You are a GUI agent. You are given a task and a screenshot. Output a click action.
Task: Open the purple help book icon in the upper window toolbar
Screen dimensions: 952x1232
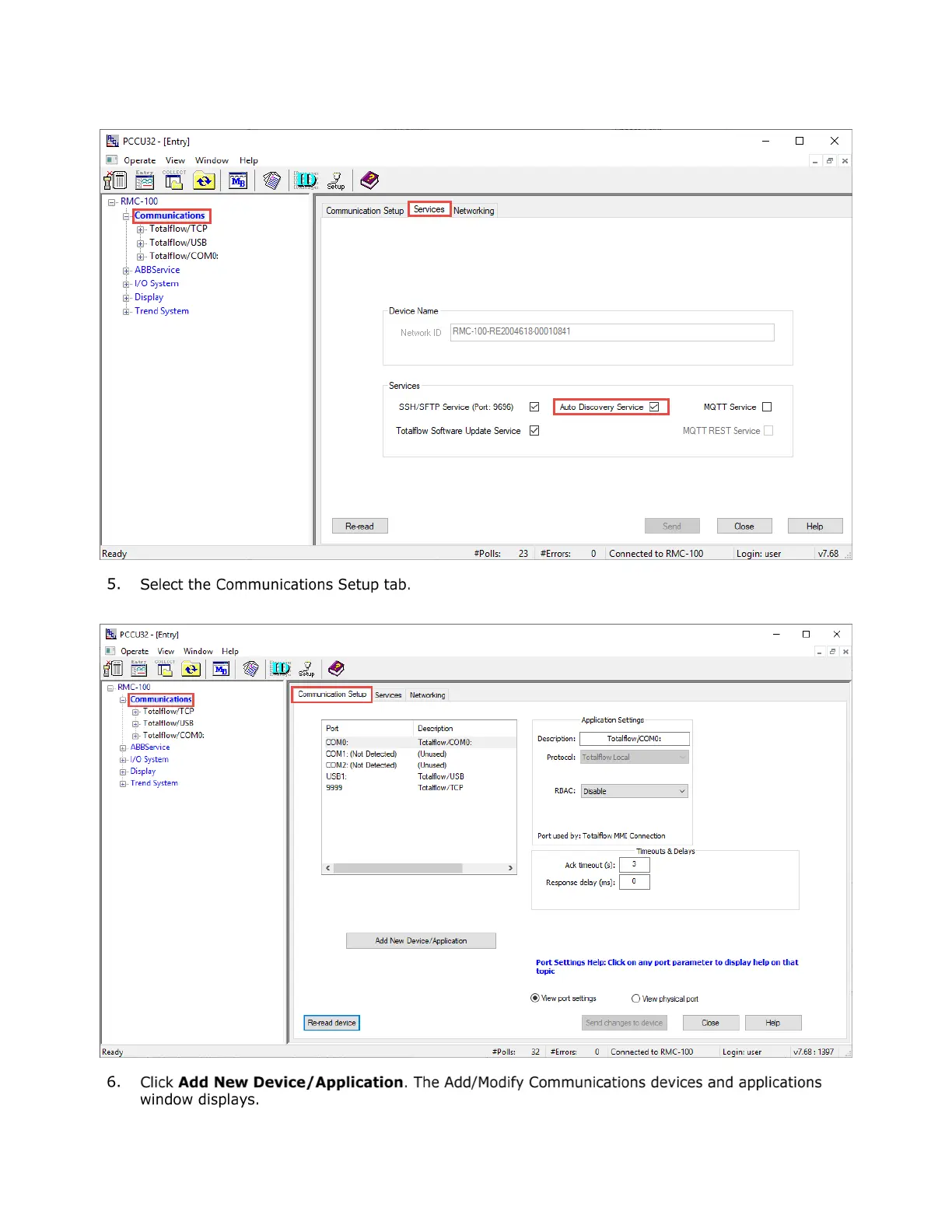coord(369,180)
